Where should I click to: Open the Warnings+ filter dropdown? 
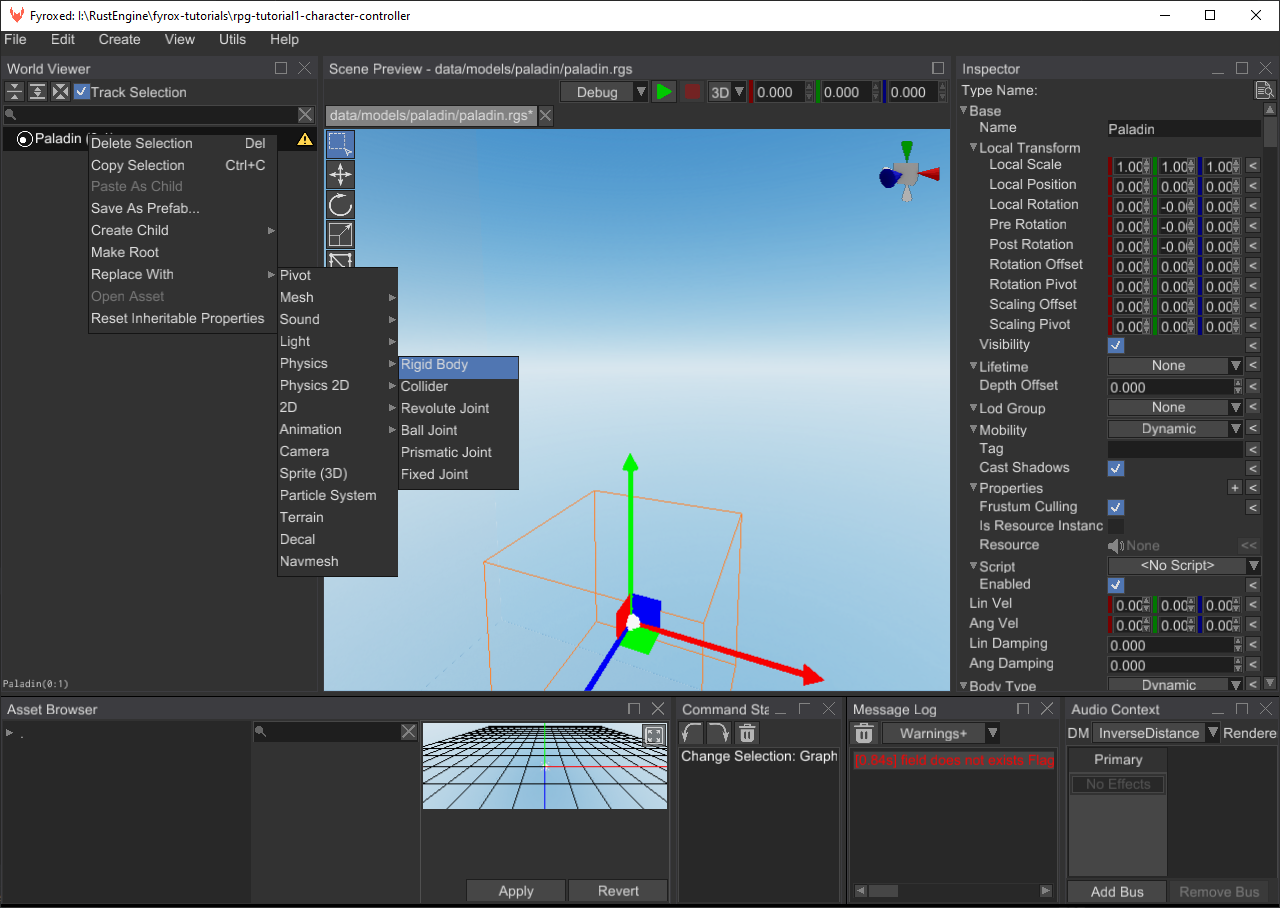point(941,733)
